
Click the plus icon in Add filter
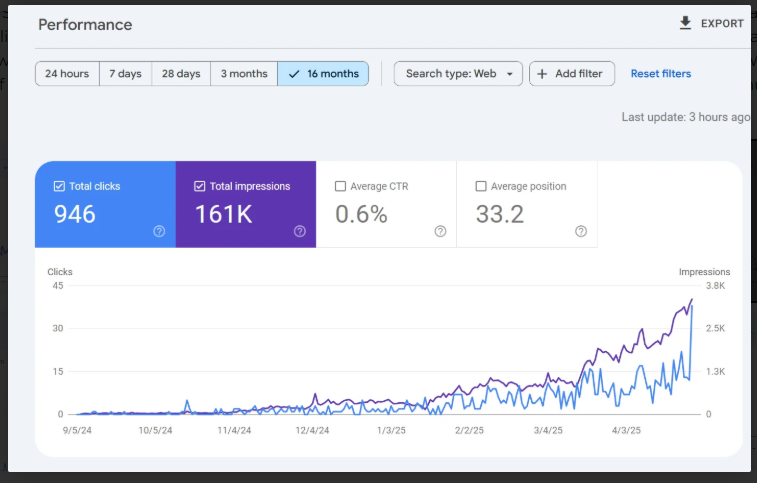click(x=542, y=74)
